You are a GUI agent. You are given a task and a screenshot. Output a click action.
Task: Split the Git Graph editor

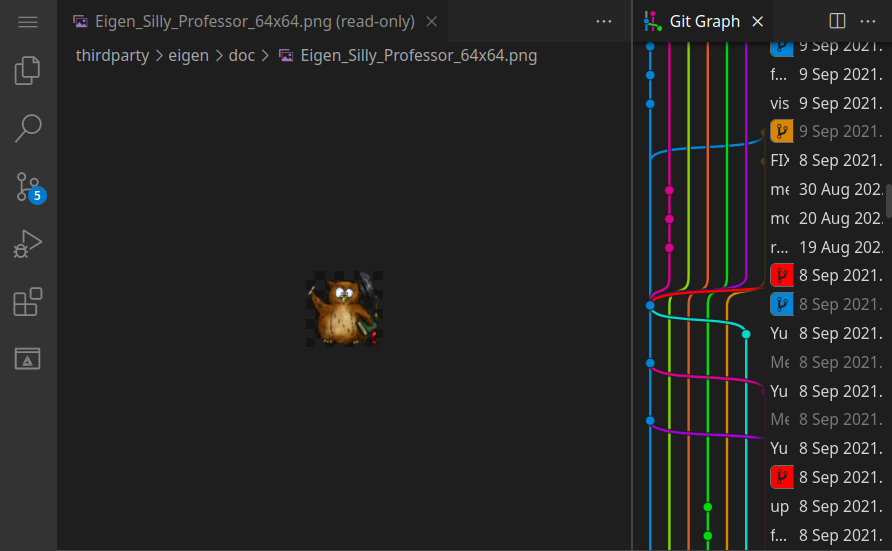(x=837, y=21)
